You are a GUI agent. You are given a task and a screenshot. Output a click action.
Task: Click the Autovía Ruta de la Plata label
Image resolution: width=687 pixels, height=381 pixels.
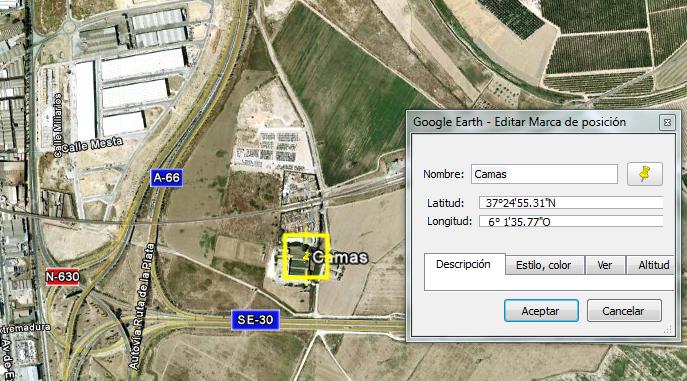142,306
